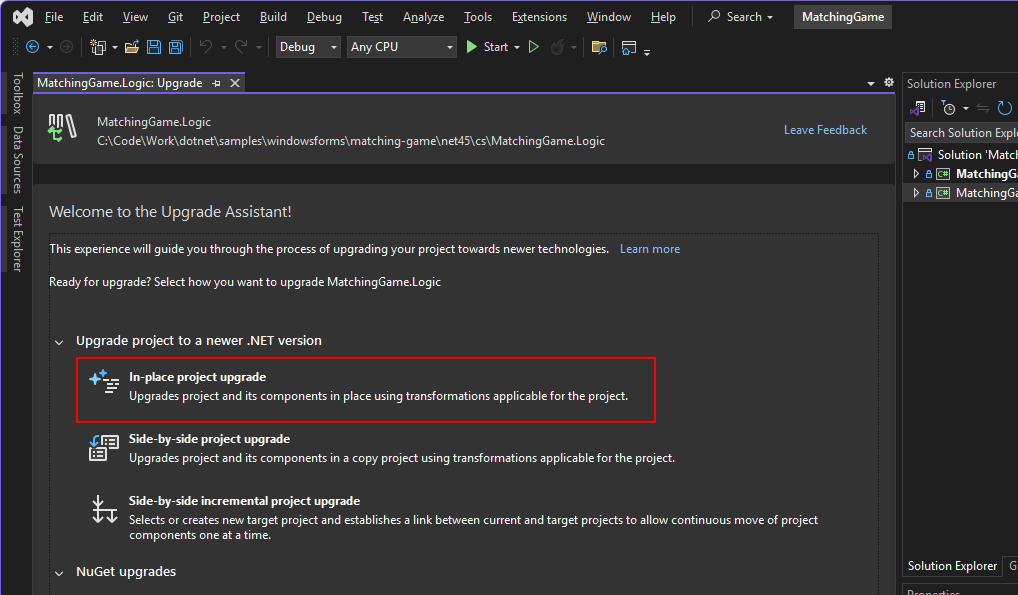Expand the first MatchingGame project node
Viewport: 1018px width, 595px height.
tap(916, 173)
